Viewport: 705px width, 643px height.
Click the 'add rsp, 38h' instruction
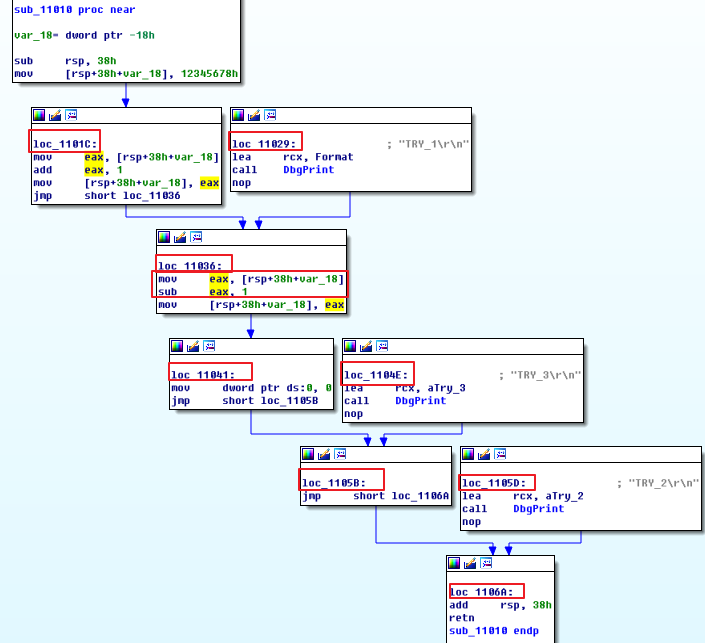coord(500,605)
